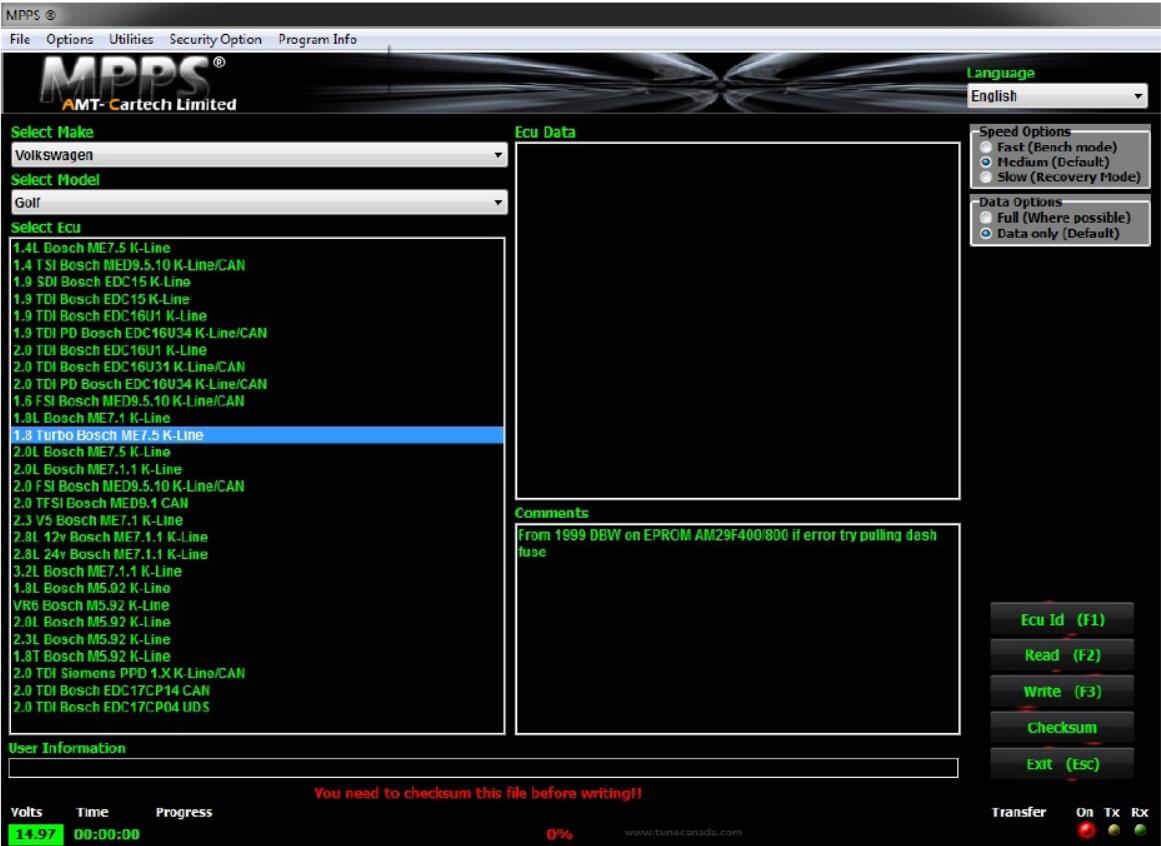Click the Tx transfer indicator light

click(x=1114, y=830)
